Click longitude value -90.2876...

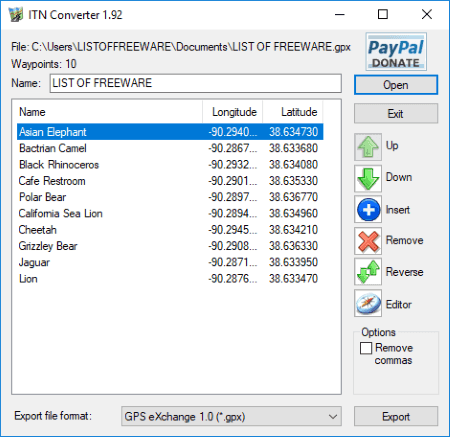[233, 279]
